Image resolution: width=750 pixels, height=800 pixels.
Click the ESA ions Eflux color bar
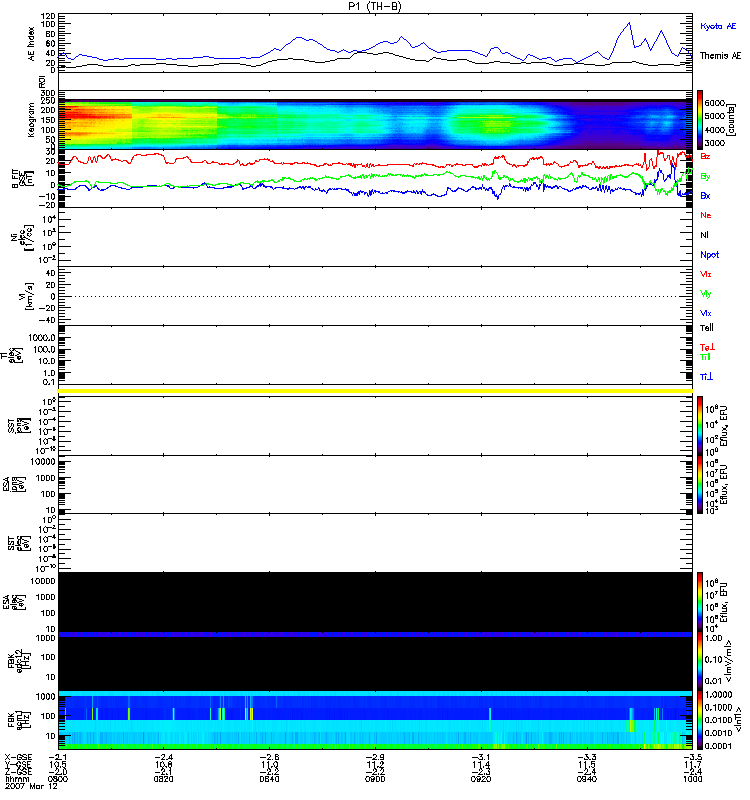pyautogui.click(x=700, y=484)
